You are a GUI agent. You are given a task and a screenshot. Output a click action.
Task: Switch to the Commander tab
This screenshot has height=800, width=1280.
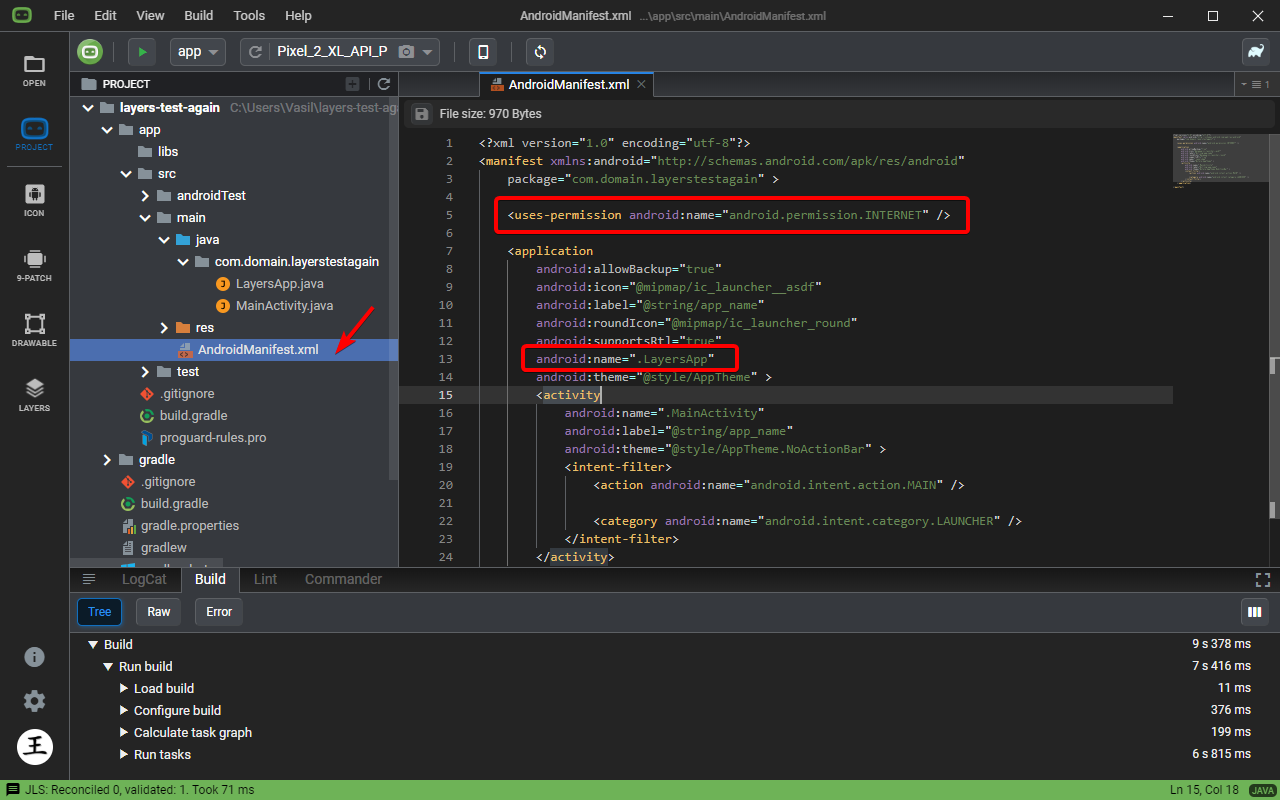coord(343,579)
